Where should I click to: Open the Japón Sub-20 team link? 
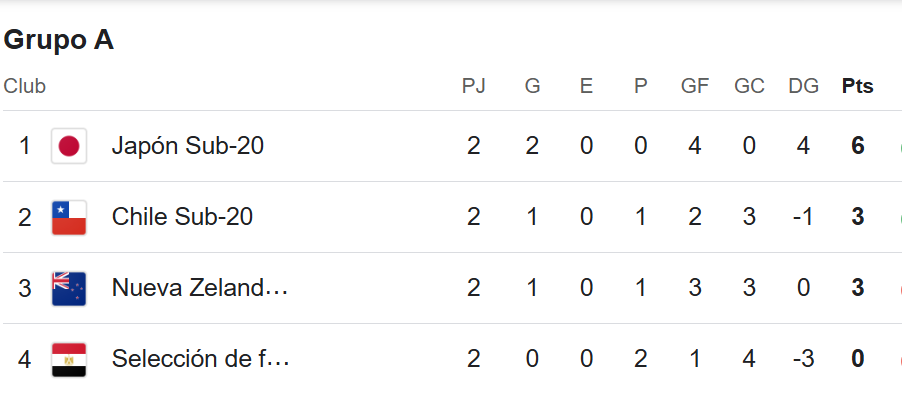pyautogui.click(x=187, y=146)
